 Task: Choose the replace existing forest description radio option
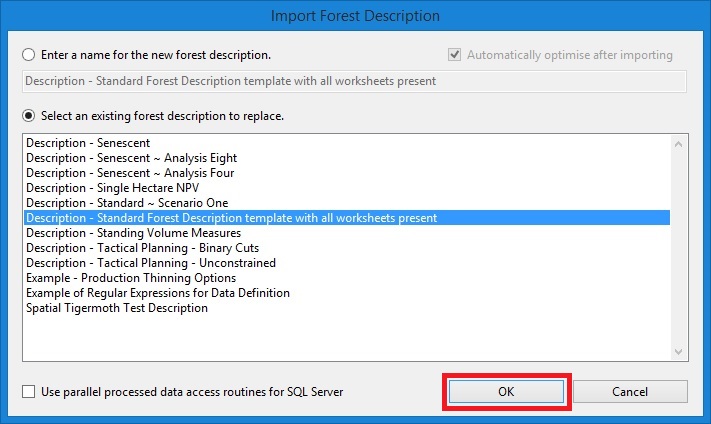coord(29,116)
